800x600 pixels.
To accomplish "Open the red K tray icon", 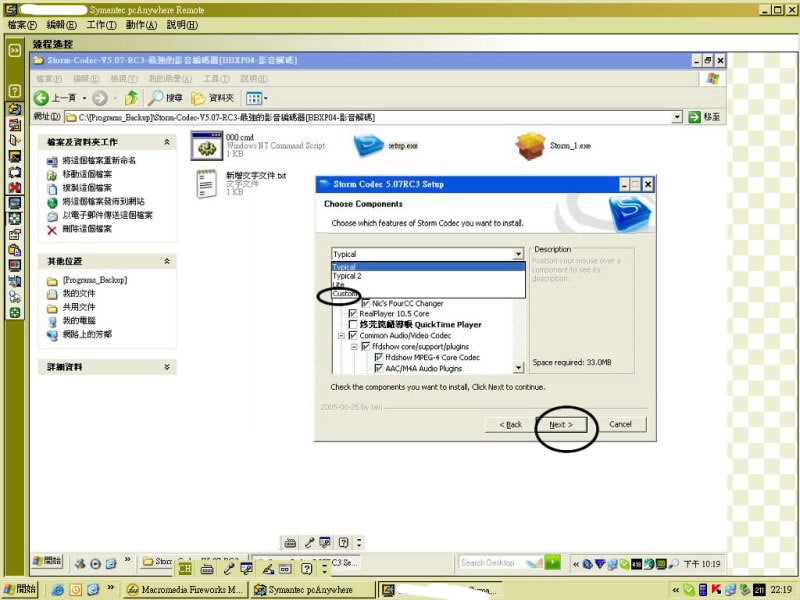I will [716, 590].
